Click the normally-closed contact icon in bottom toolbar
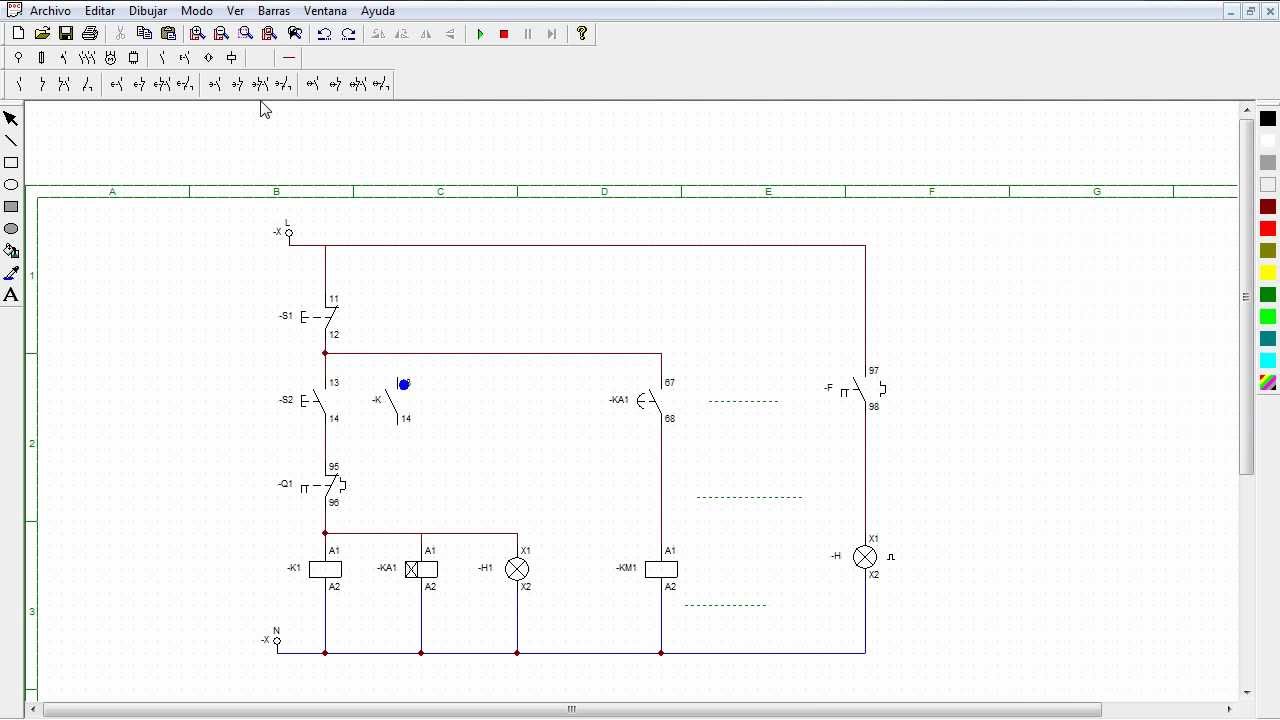Image resolution: width=1280 pixels, height=720 pixels. [x=42, y=85]
